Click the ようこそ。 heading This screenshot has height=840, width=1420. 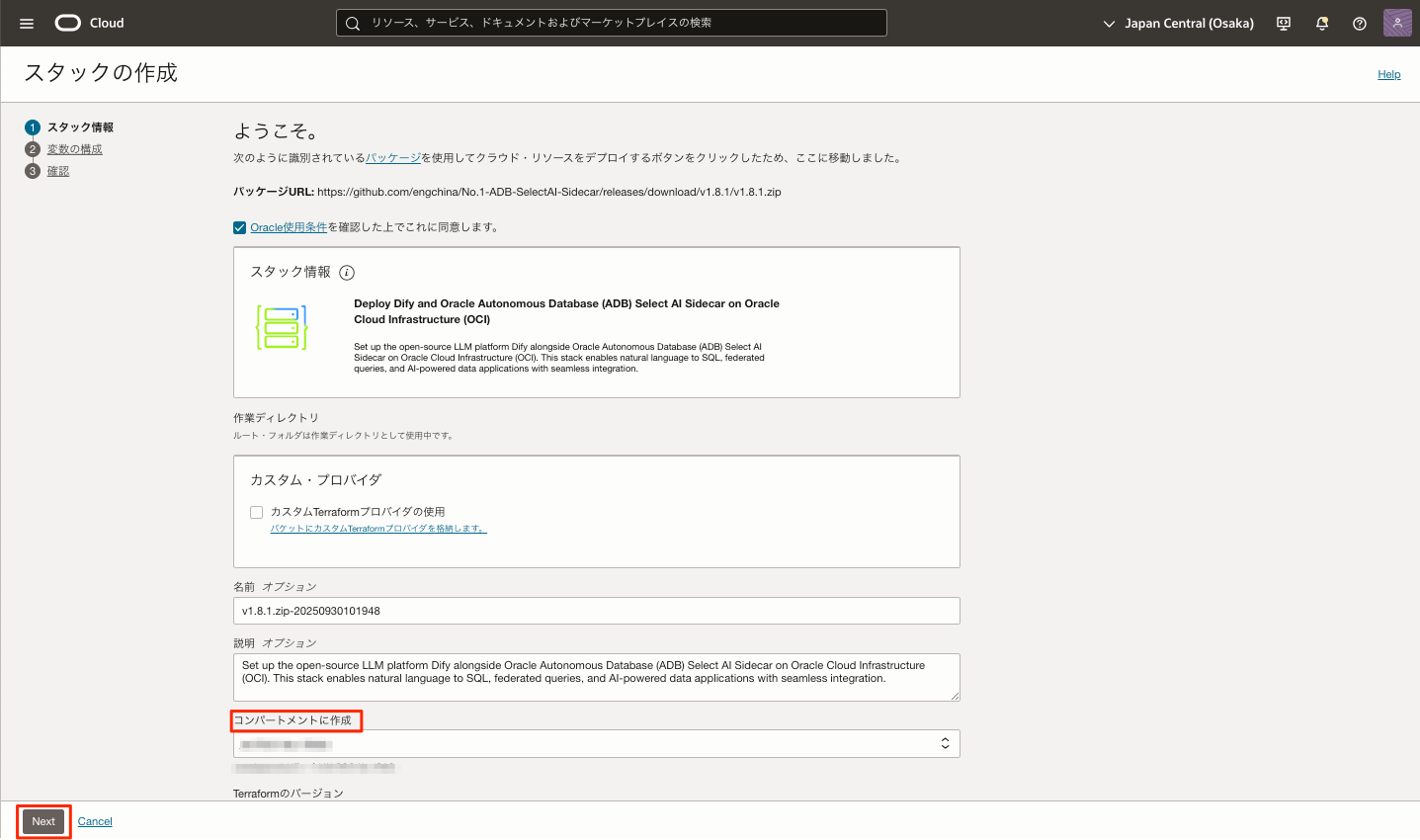277,131
